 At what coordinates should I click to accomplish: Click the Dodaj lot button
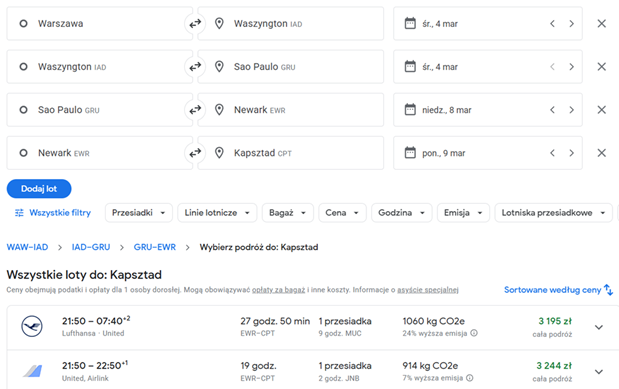pyautogui.click(x=39, y=189)
